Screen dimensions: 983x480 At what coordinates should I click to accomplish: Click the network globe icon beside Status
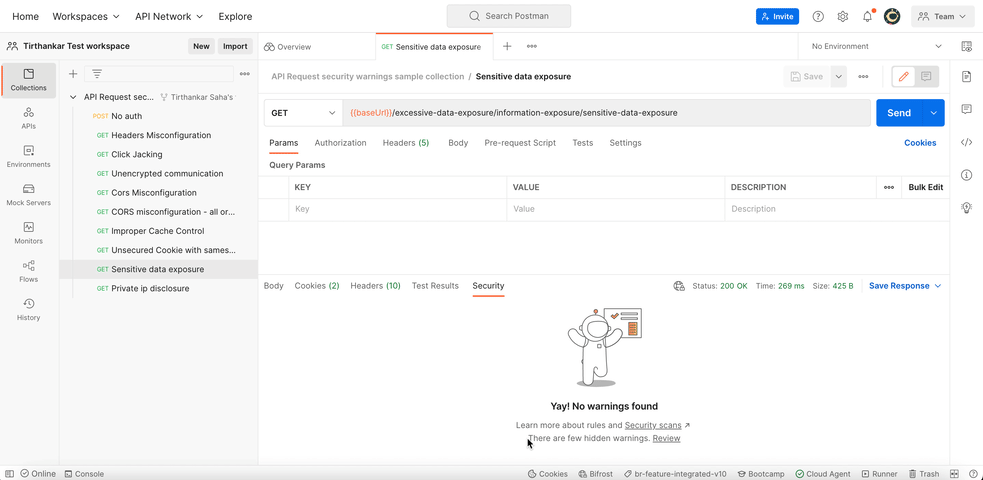tap(679, 286)
